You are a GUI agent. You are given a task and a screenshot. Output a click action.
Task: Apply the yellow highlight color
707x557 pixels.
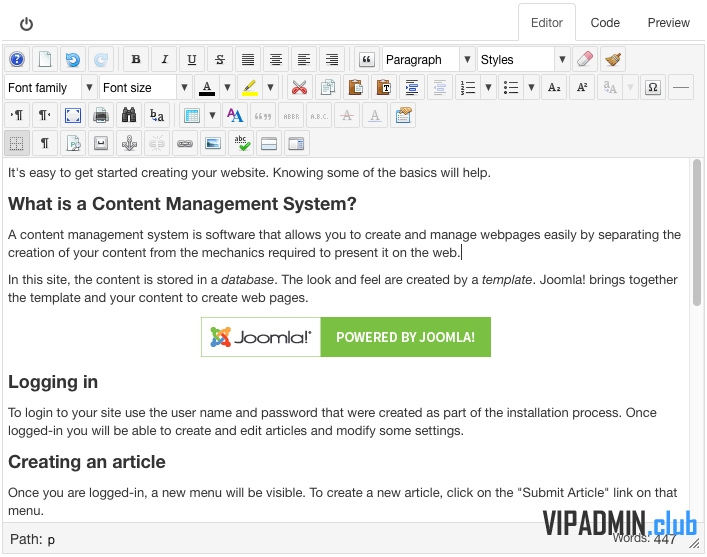pos(250,87)
